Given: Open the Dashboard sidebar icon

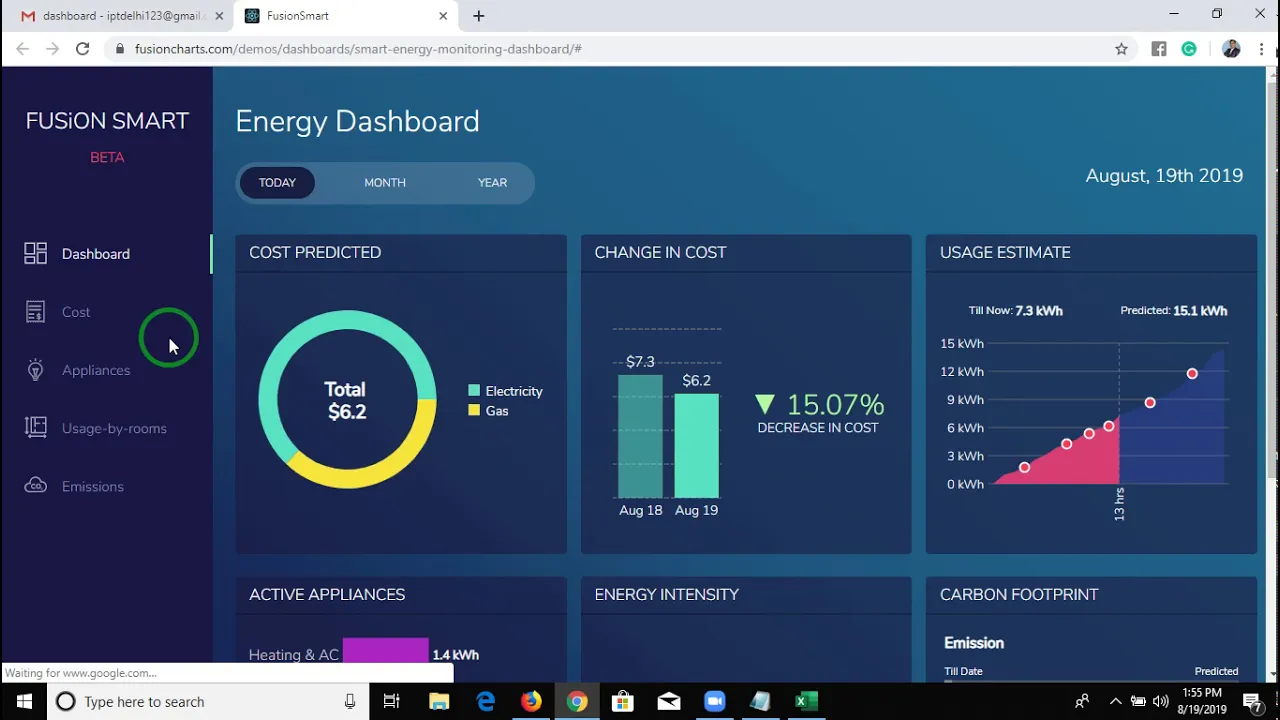Looking at the screenshot, I should (35, 253).
